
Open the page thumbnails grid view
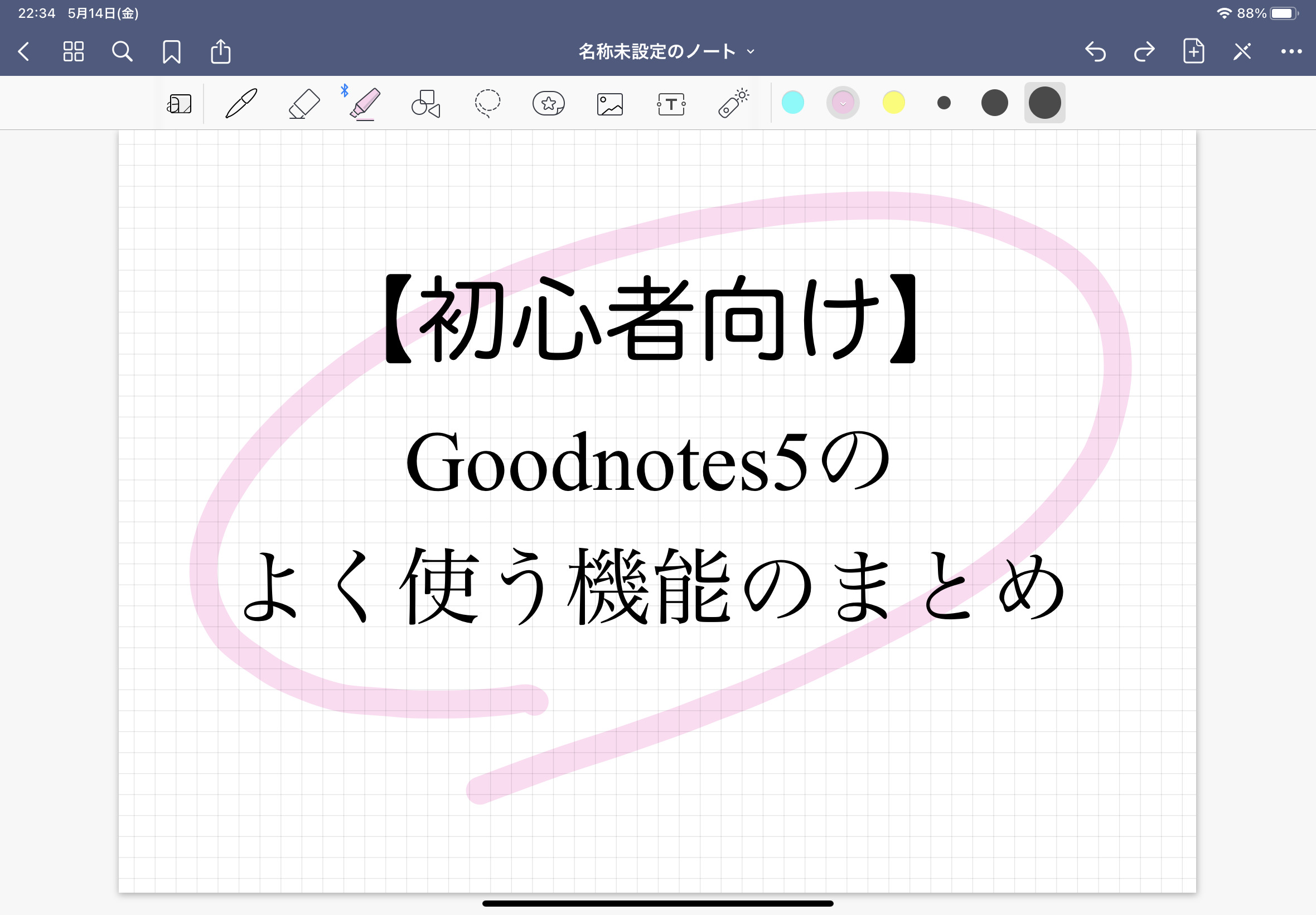coord(74,51)
